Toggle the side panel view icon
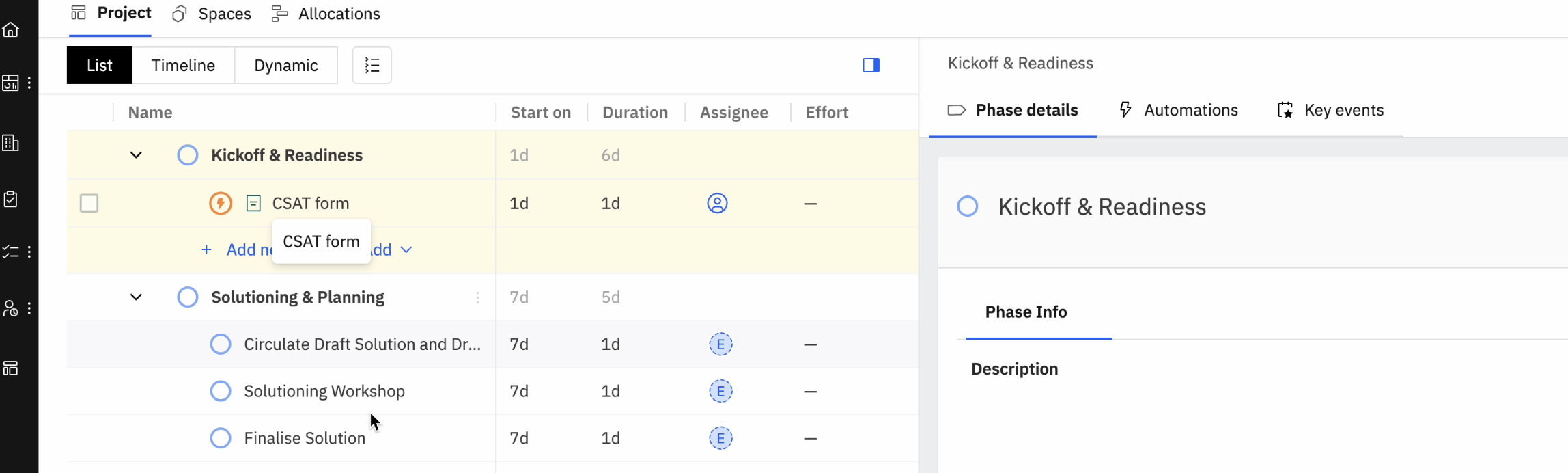This screenshot has height=473, width=1568. pos(871,66)
